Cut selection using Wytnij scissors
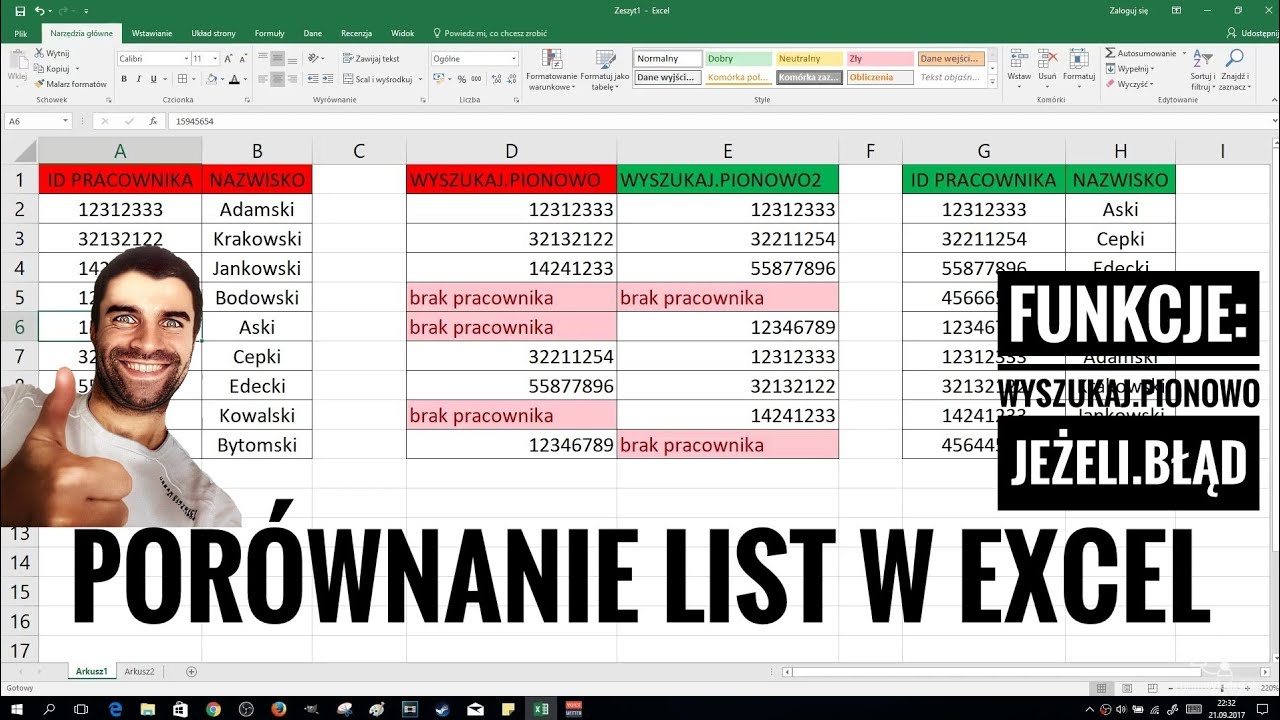The width and height of the screenshot is (1280, 720). [52, 53]
